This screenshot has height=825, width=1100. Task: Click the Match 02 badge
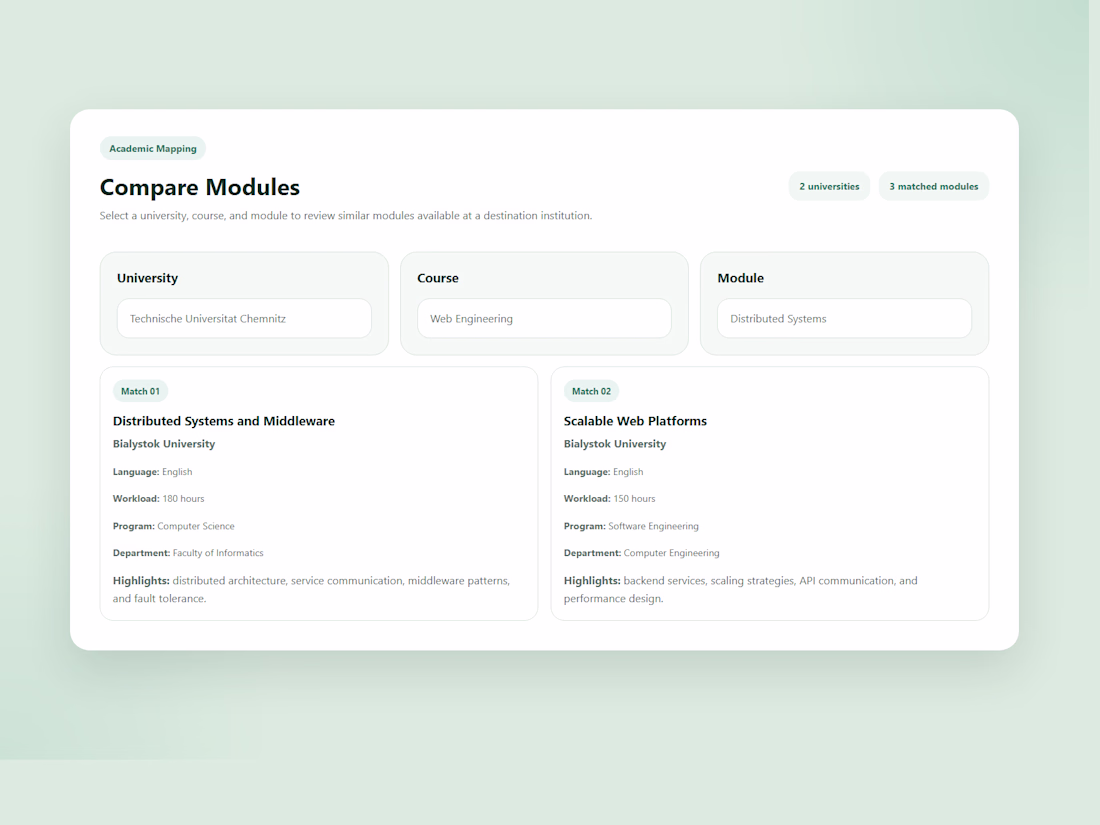(591, 391)
